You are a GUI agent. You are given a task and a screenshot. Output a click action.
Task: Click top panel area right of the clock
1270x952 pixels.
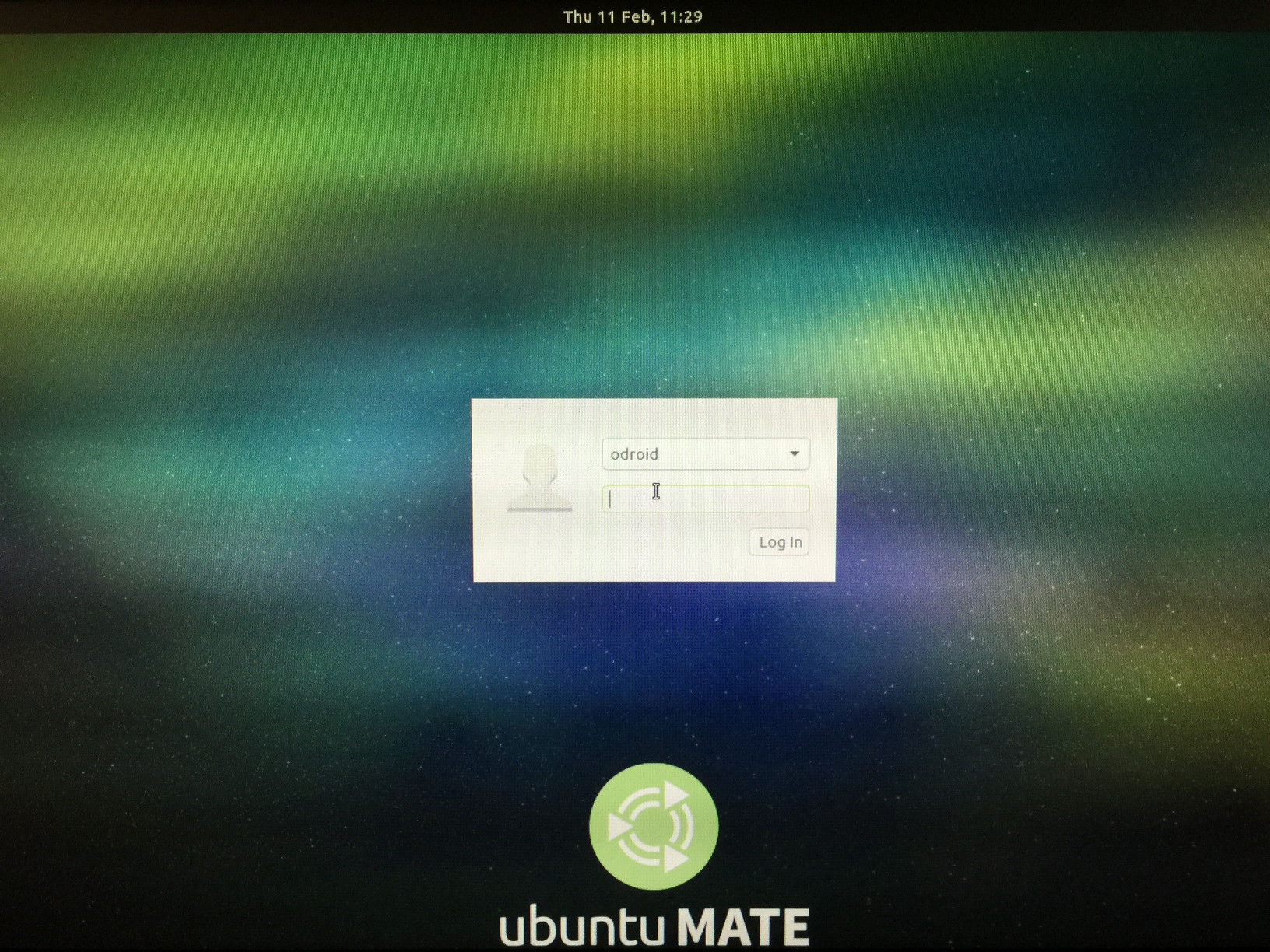(x=973, y=17)
